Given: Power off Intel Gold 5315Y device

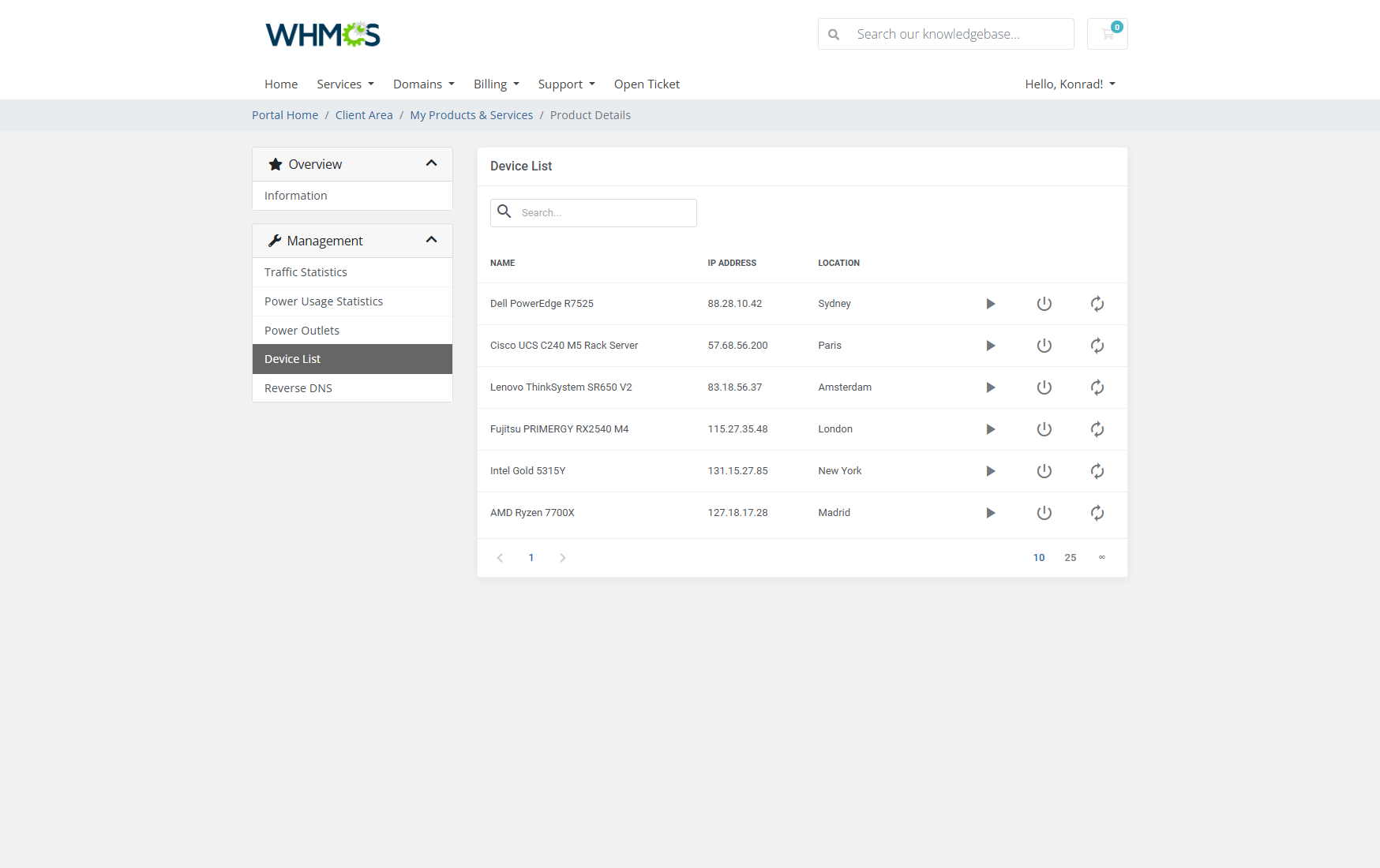Looking at the screenshot, I should 1044,471.
